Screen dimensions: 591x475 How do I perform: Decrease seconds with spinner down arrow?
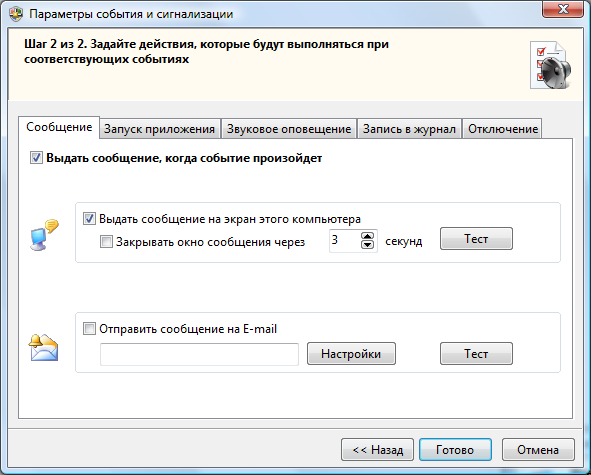[x=367, y=245]
